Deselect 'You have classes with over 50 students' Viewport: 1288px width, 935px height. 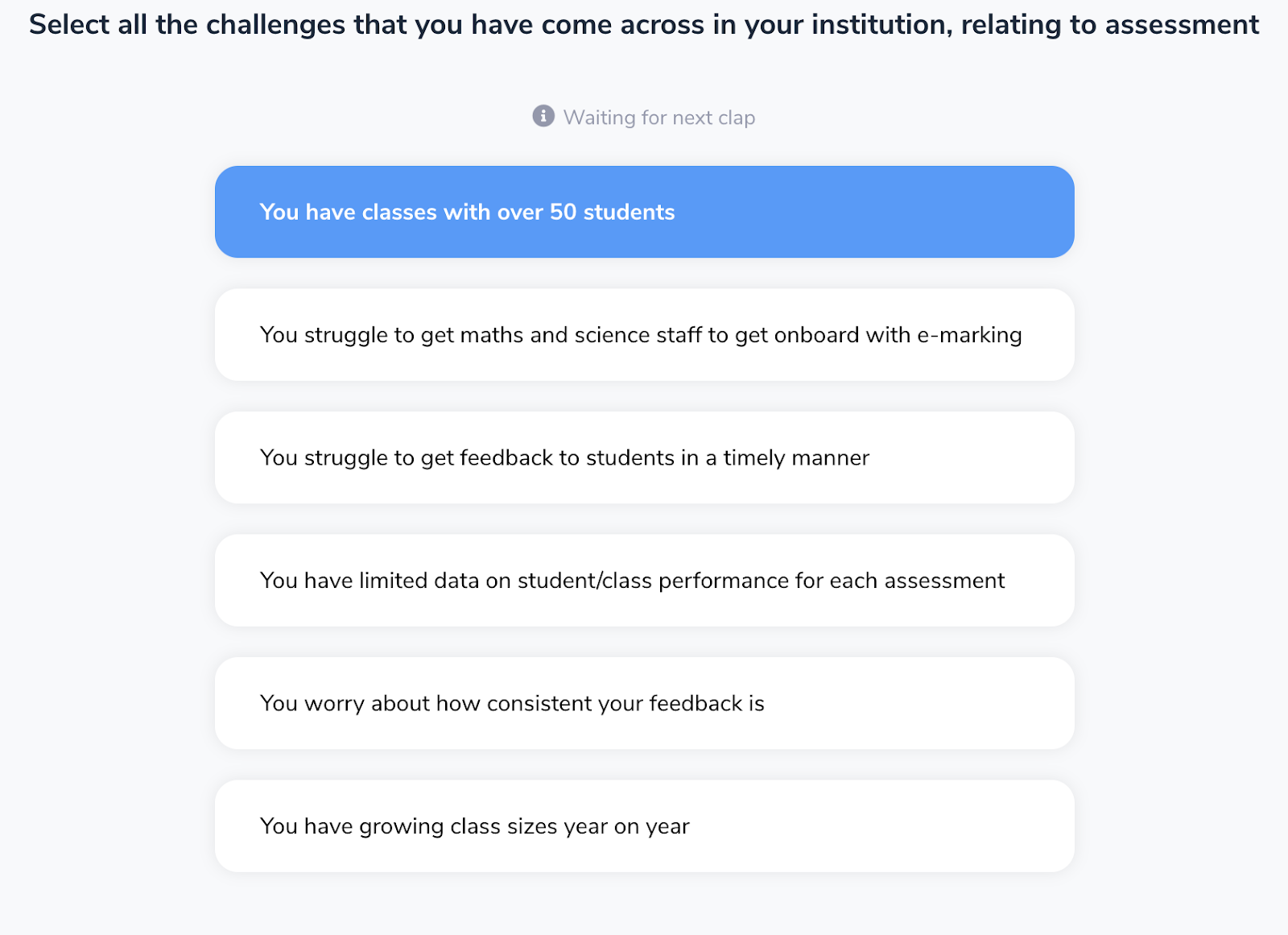click(x=644, y=212)
